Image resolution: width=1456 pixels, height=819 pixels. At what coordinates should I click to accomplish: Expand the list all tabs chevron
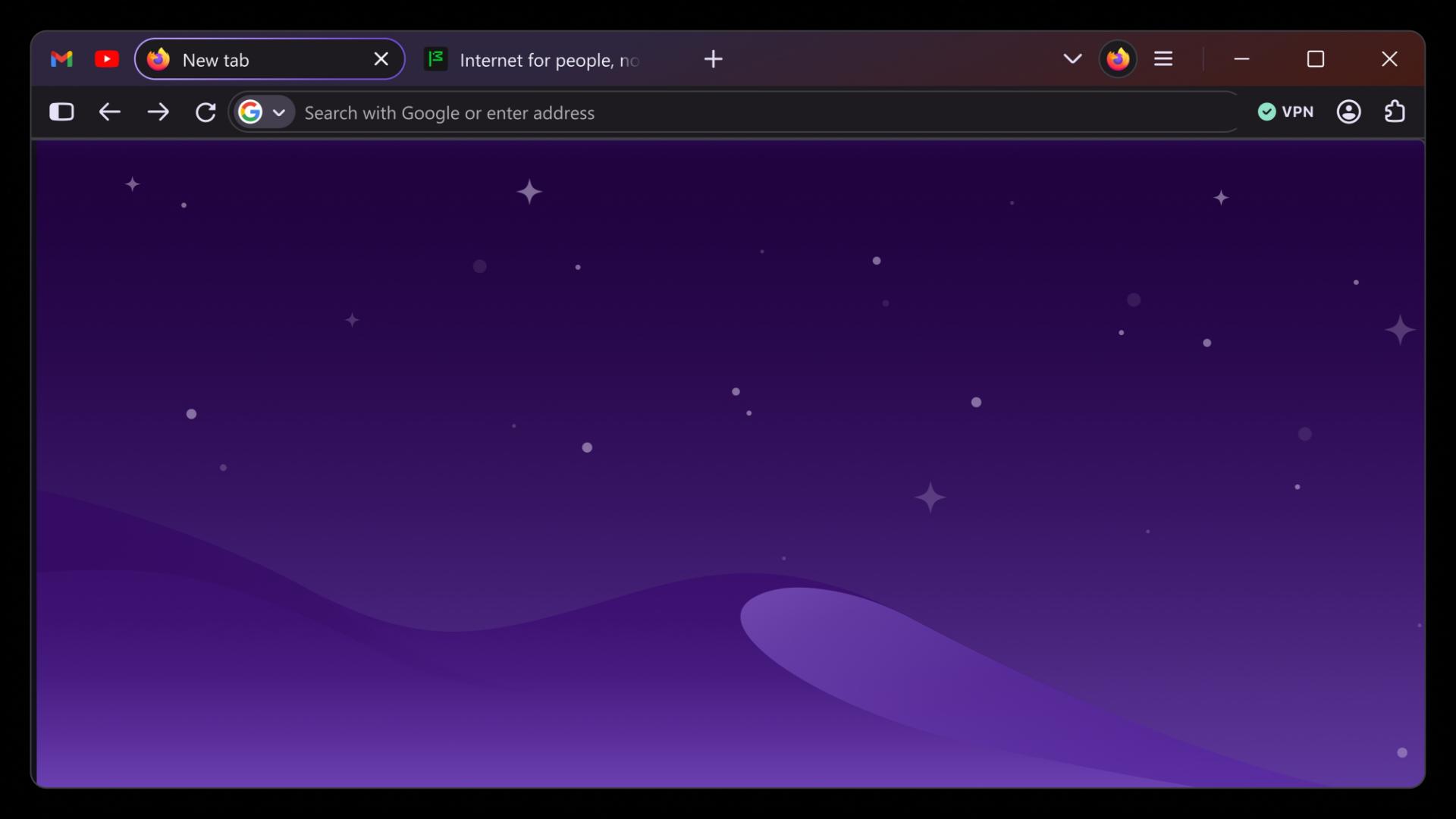click(x=1072, y=59)
